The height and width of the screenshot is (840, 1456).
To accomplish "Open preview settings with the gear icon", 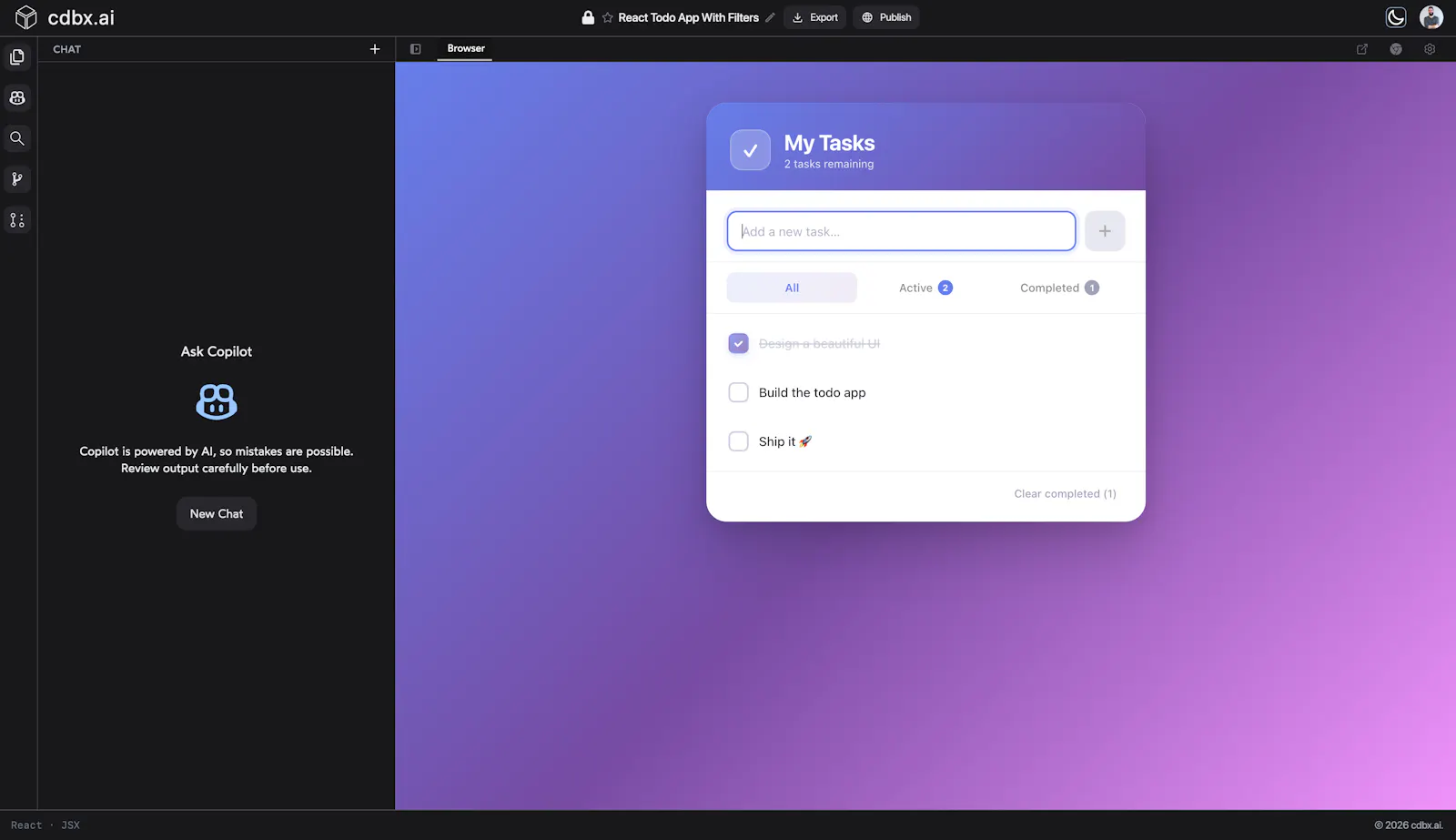I will tap(1430, 49).
